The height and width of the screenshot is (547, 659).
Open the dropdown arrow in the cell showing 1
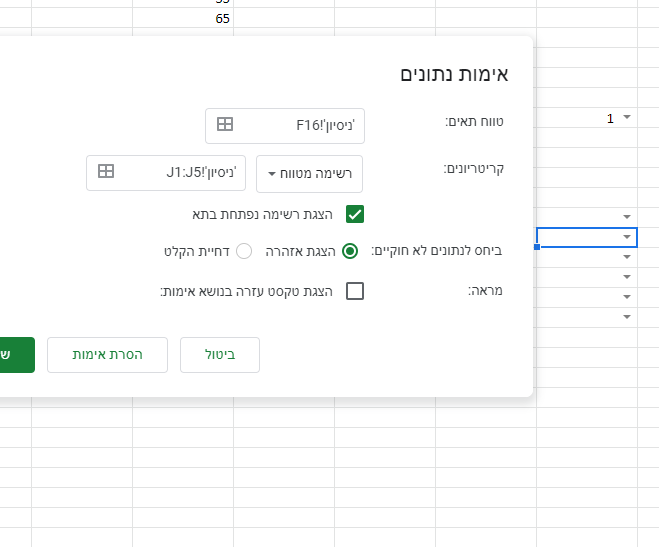(627, 118)
